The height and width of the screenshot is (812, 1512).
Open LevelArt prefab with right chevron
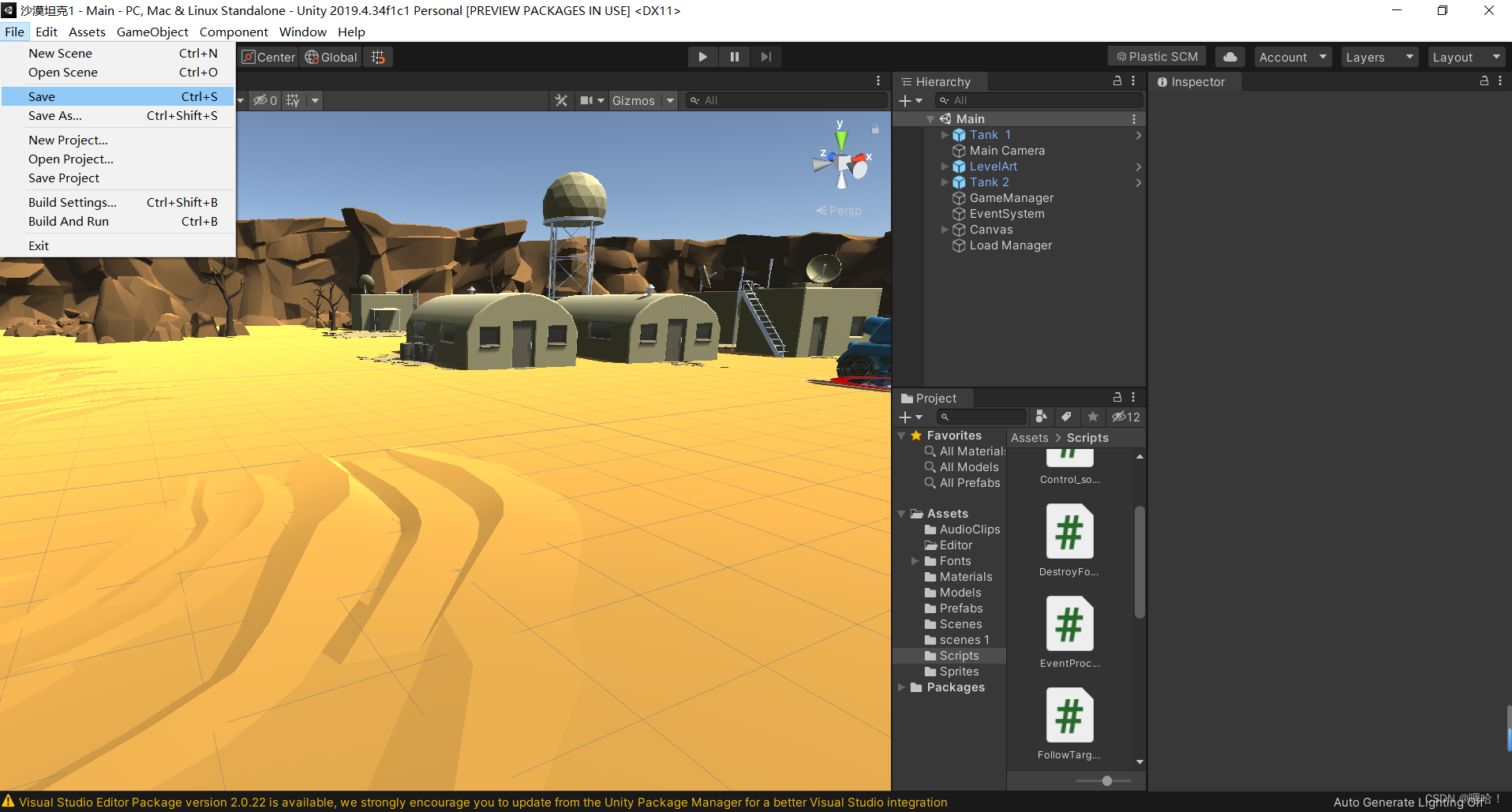pos(1138,167)
